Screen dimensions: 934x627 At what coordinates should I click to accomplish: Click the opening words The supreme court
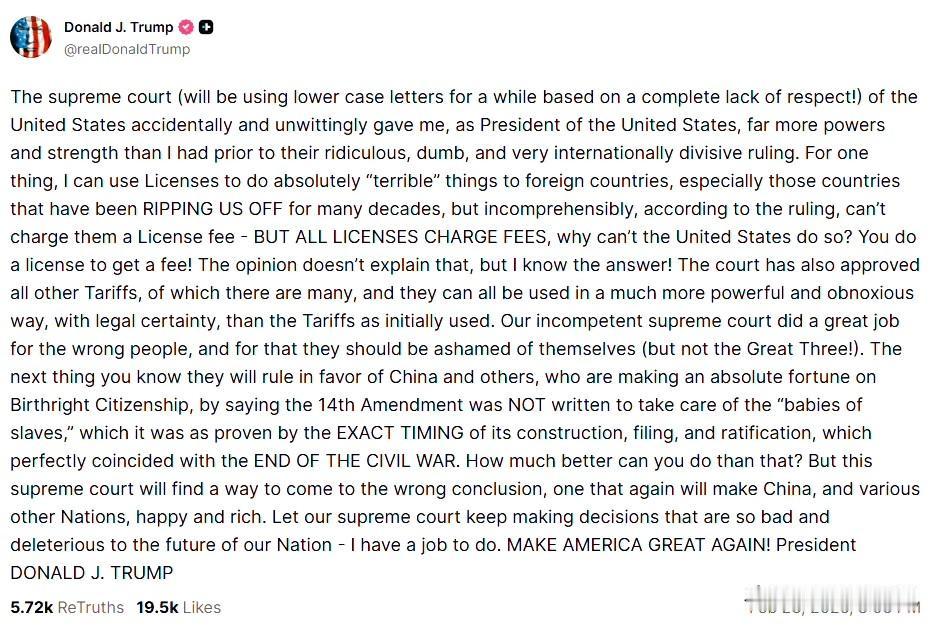91,97
